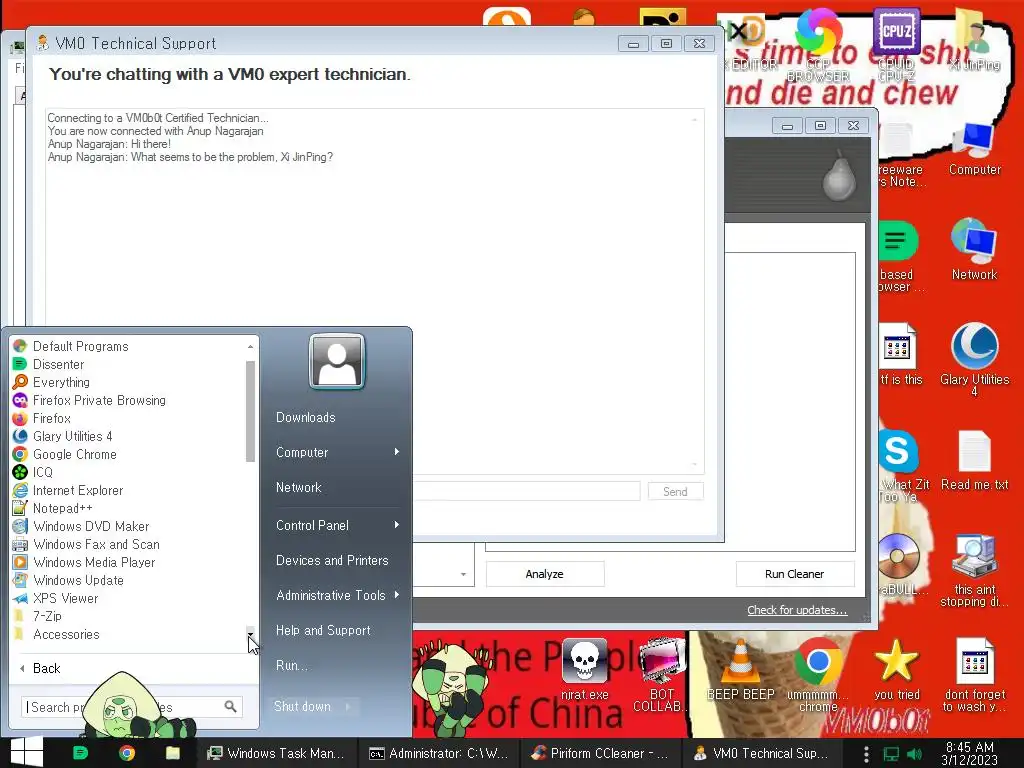
Task: Open the Glary Utilities 4 desktop icon
Action: 974,359
